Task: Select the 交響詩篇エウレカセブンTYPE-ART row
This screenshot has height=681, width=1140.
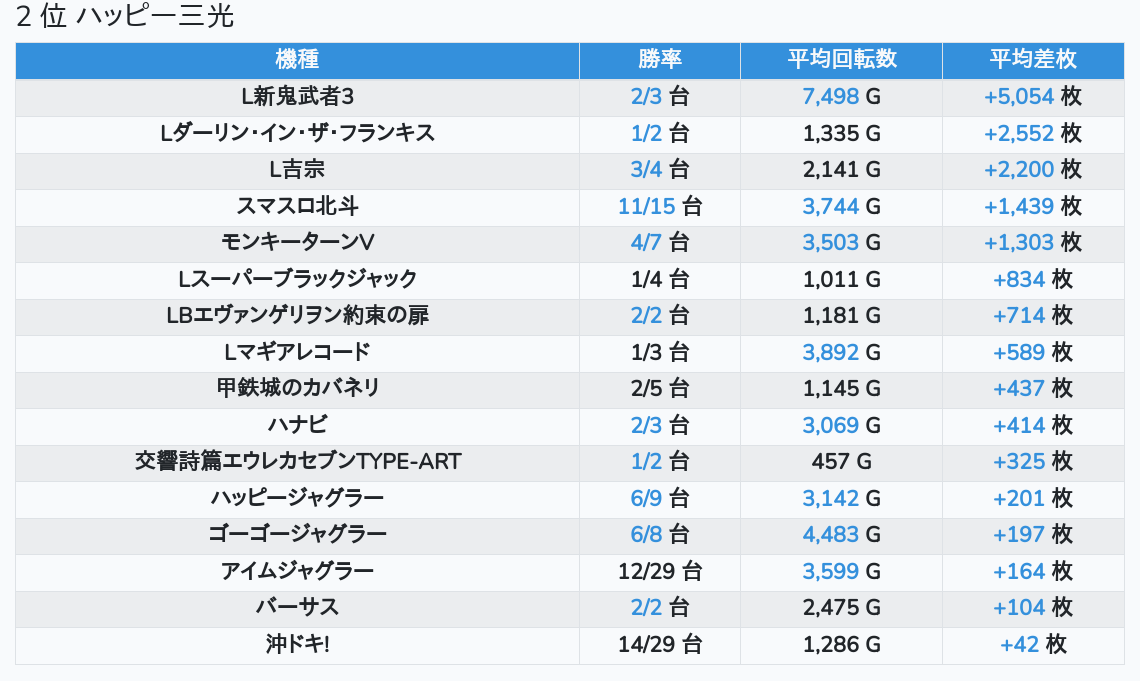Action: click(x=298, y=461)
